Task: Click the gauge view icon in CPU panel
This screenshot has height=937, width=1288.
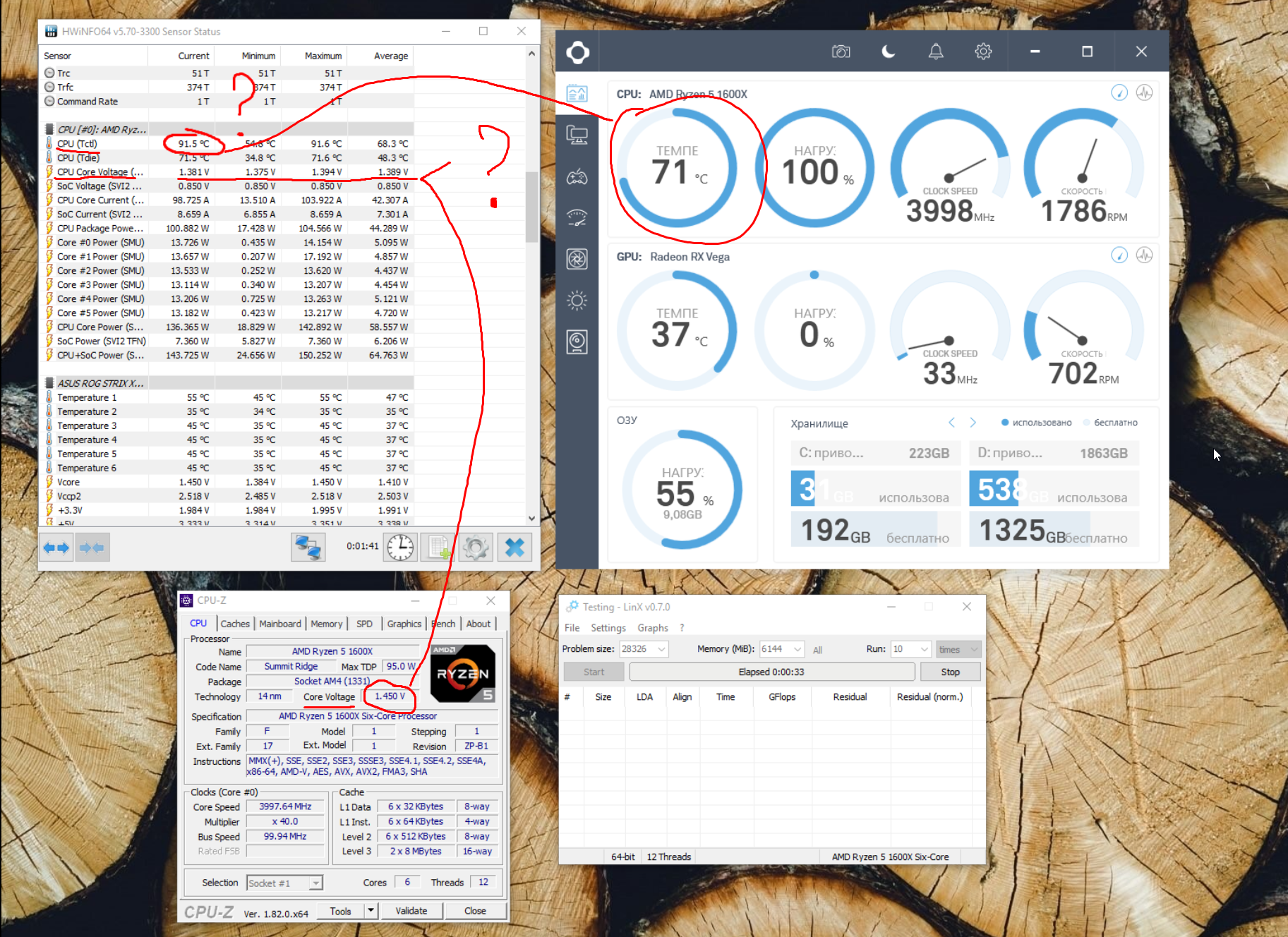Action: [1119, 92]
